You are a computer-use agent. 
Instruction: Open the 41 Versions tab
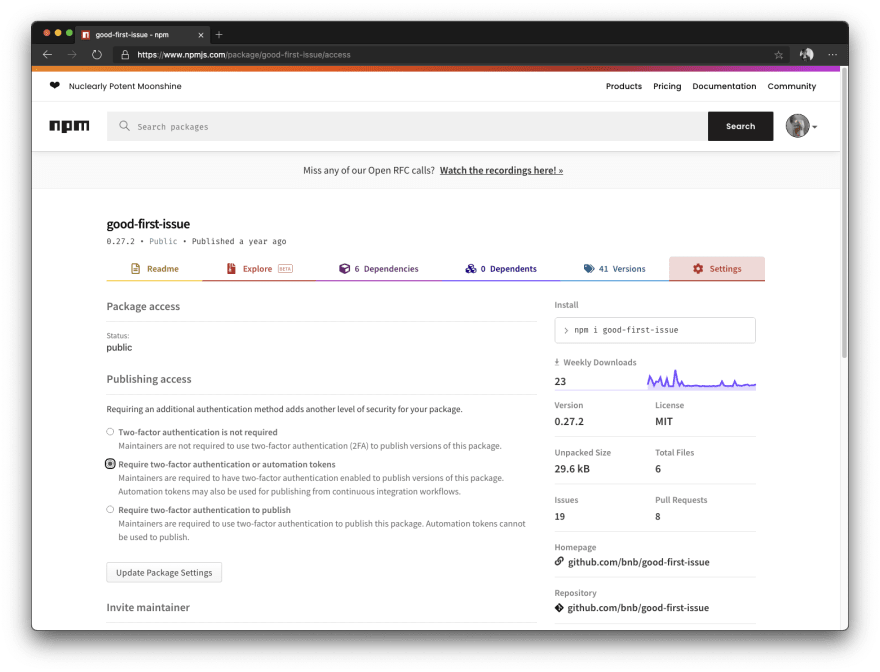pyautogui.click(x=615, y=268)
